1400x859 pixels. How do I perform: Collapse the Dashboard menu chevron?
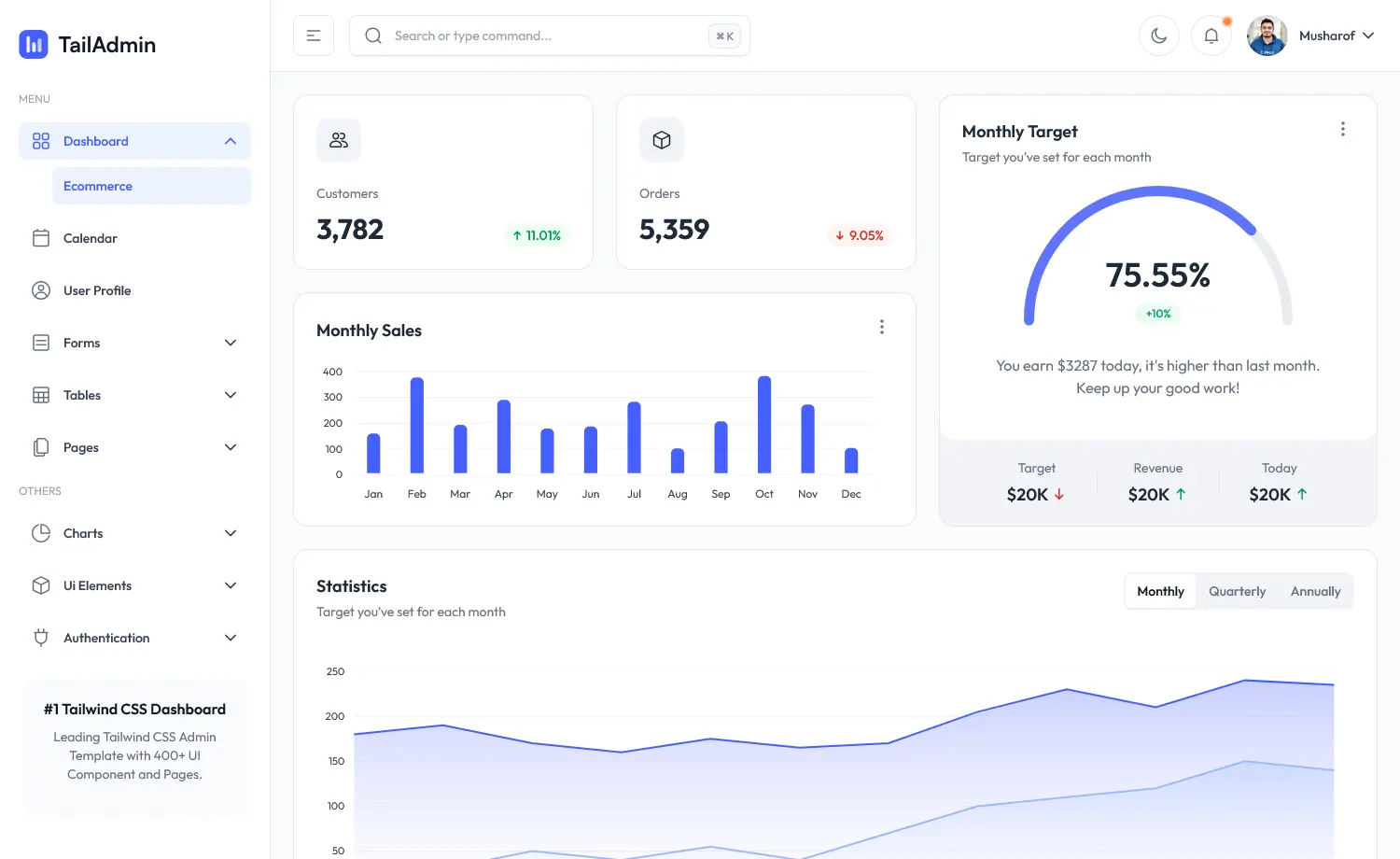[231, 141]
